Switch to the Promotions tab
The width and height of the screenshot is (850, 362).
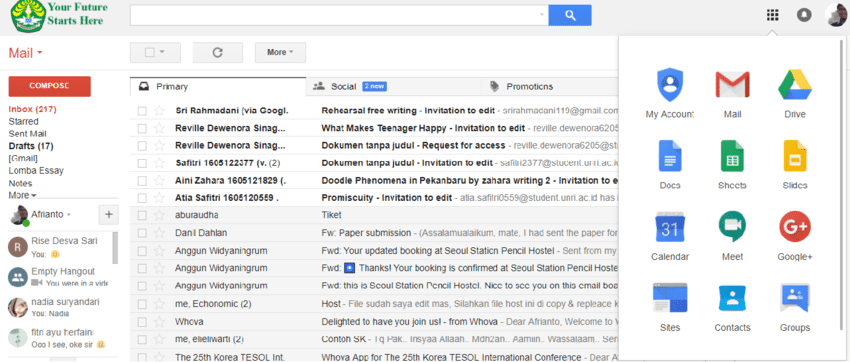tap(549, 86)
